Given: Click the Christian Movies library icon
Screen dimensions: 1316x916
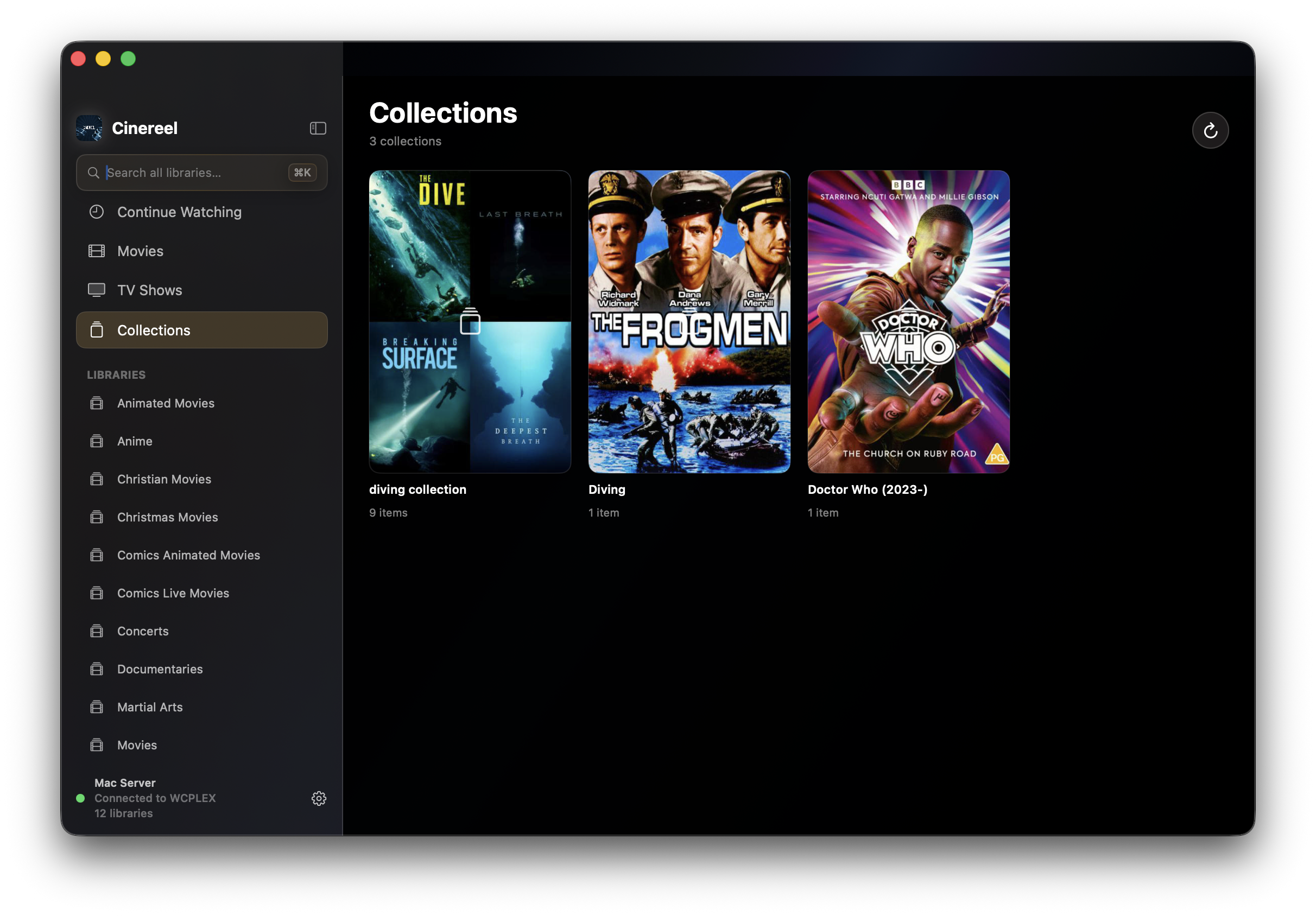Looking at the screenshot, I should click(x=97, y=478).
